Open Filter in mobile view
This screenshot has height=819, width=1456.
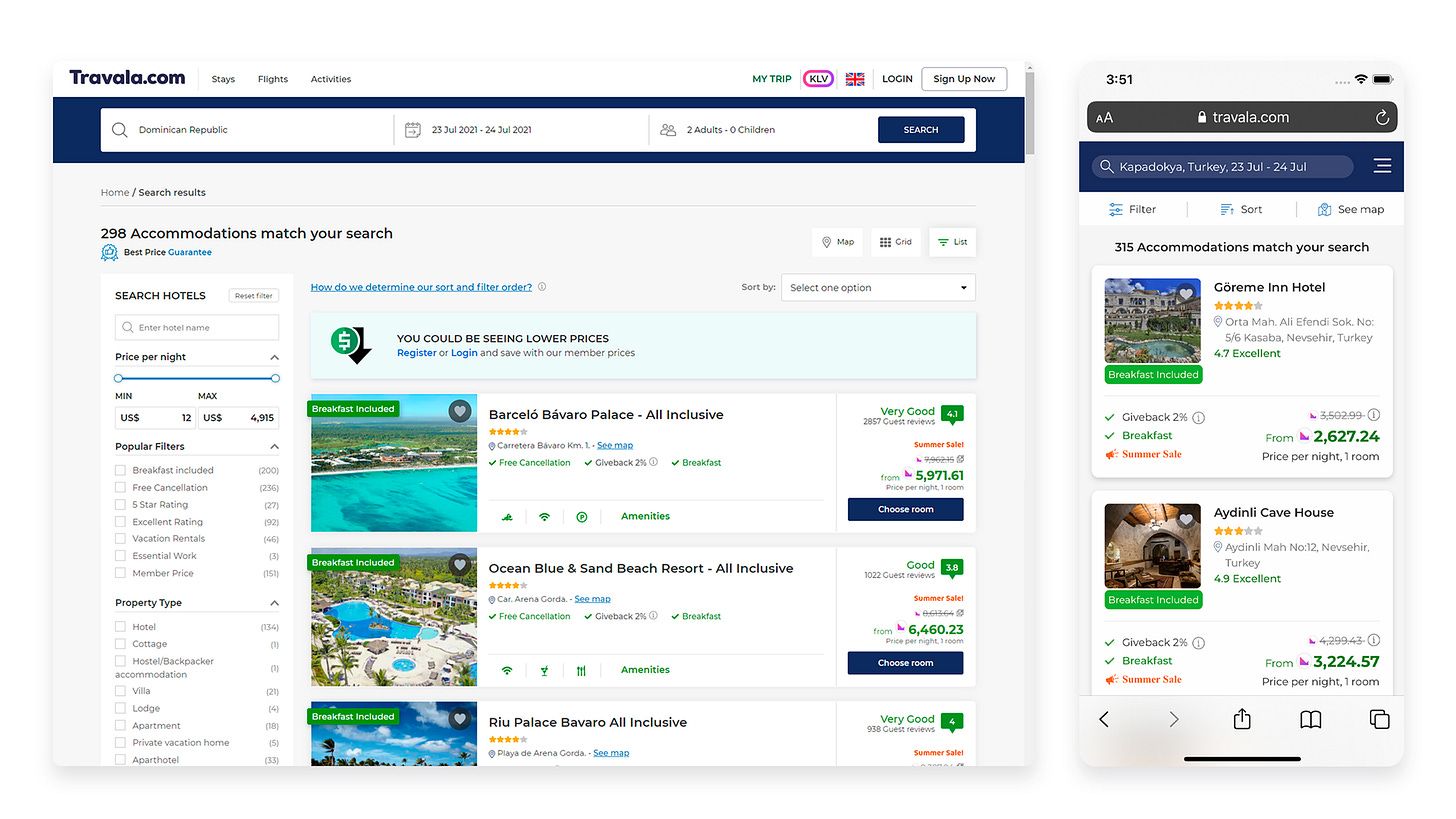[x=1132, y=210]
